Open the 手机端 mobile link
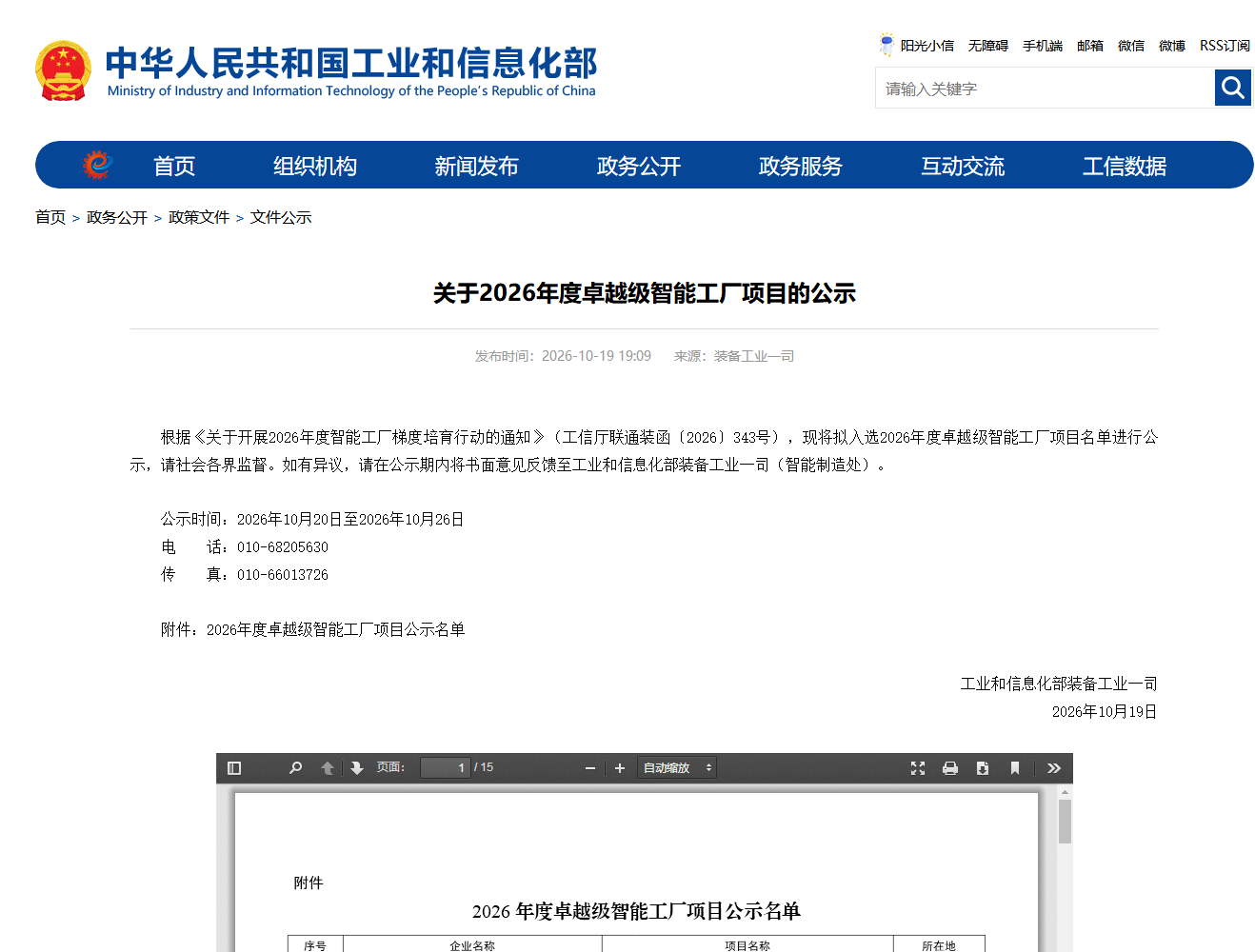Viewport: 1255px width, 952px height. (x=1043, y=46)
